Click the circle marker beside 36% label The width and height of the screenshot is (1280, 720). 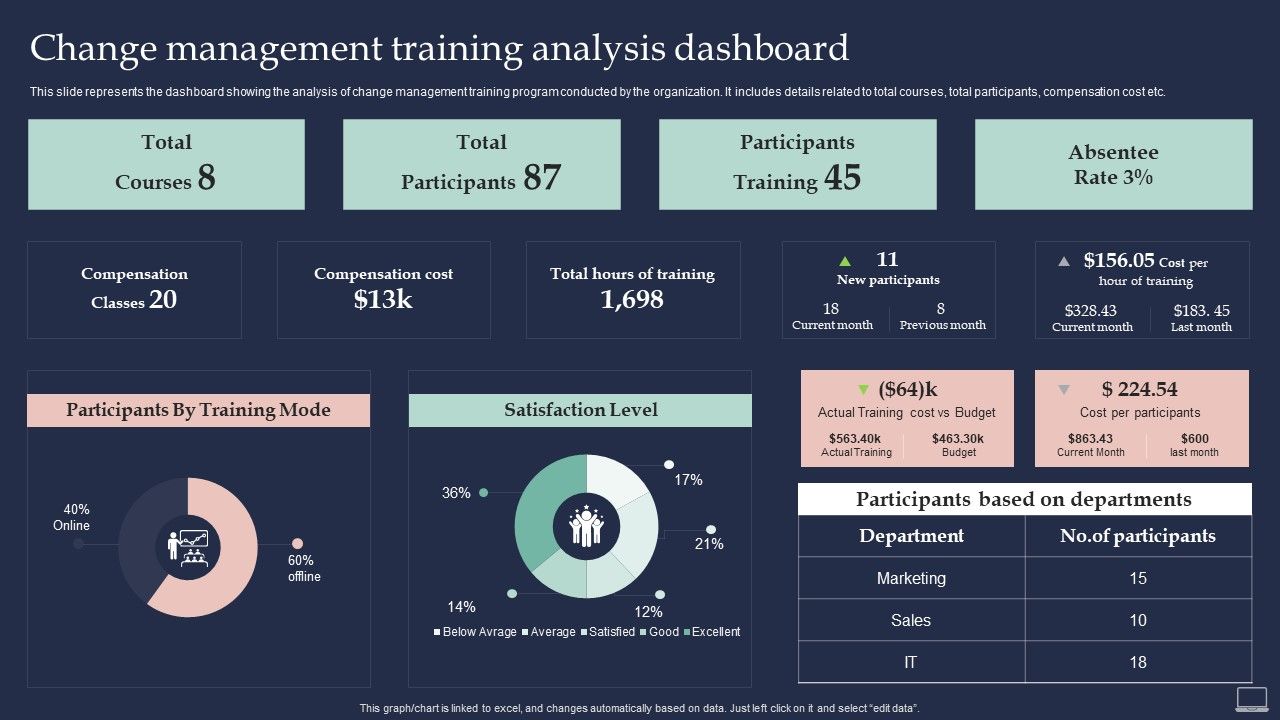484,491
